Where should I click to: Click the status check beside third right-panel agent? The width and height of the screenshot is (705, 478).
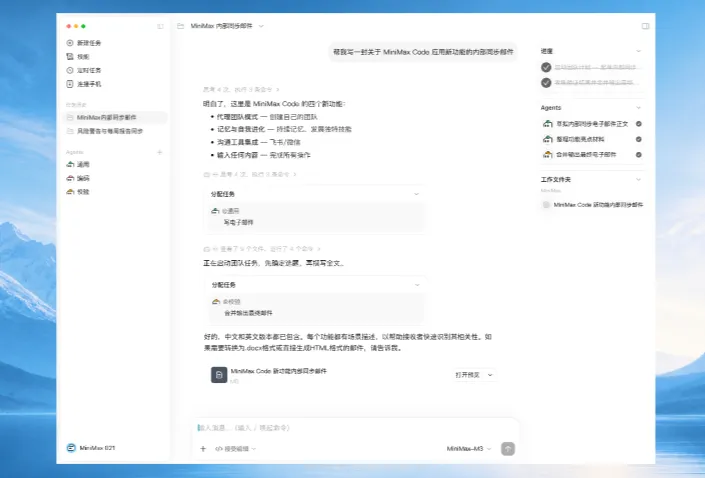click(638, 155)
